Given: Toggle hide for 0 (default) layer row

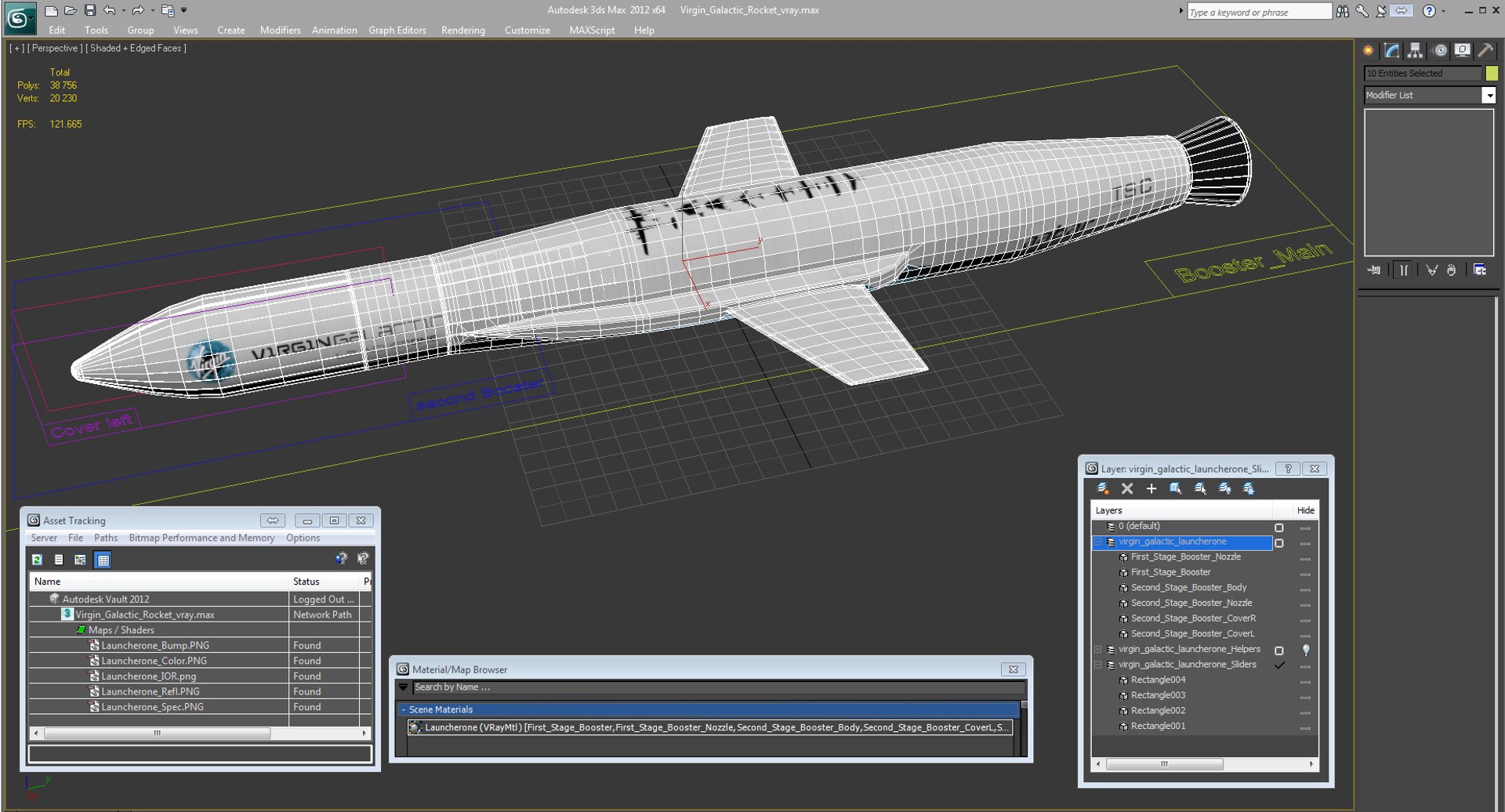Looking at the screenshot, I should 1305,527.
